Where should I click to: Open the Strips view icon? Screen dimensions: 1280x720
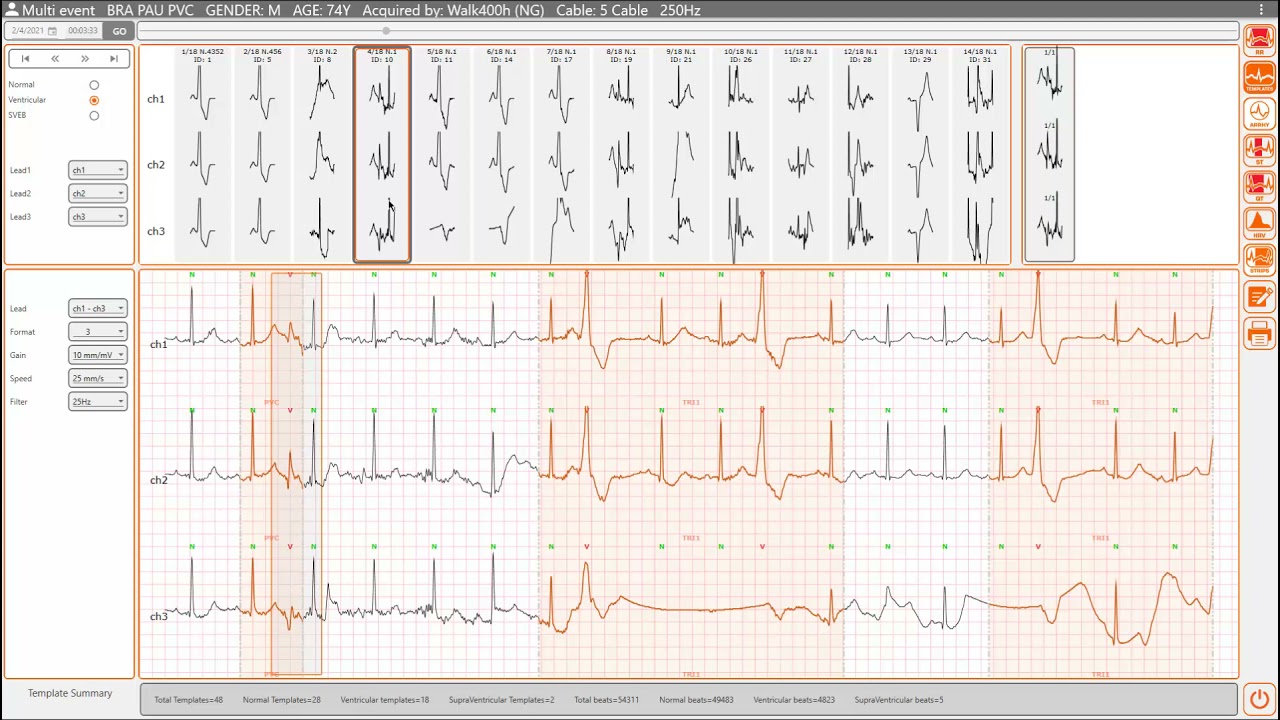pos(1259,260)
